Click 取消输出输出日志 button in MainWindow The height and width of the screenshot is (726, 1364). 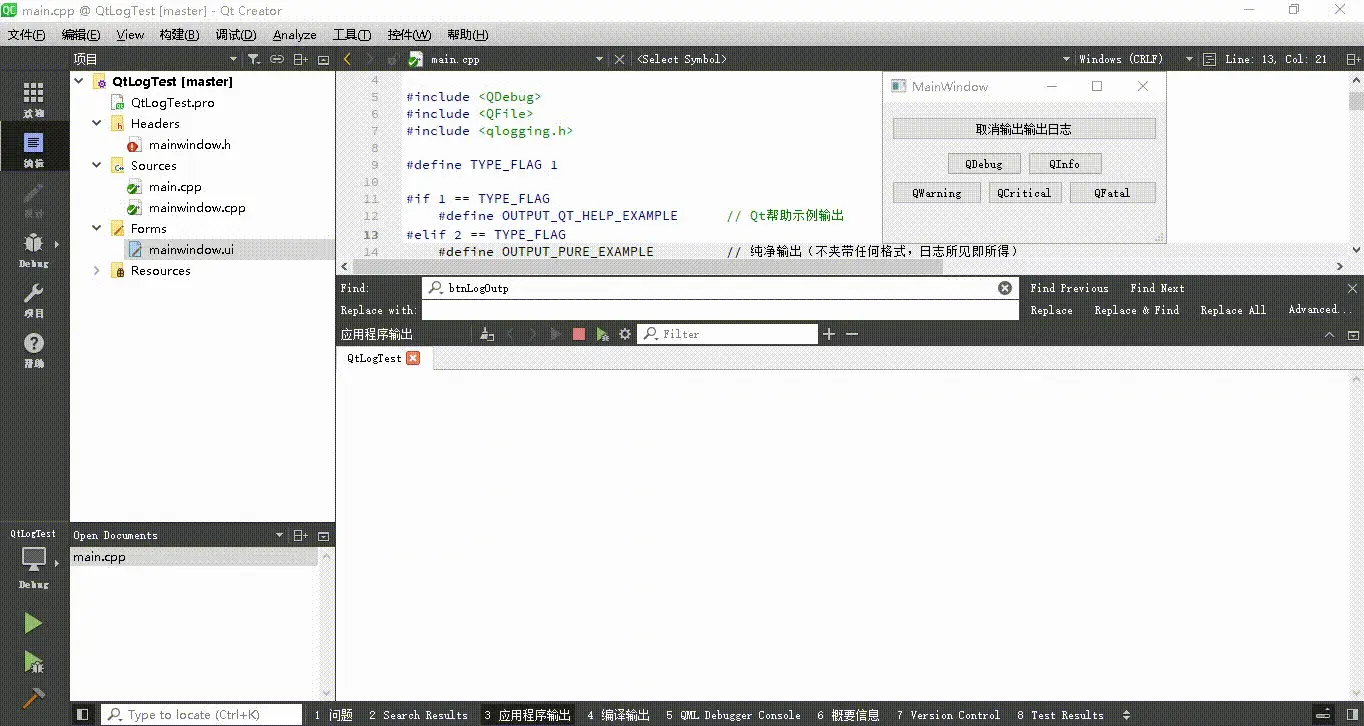click(x=1024, y=129)
